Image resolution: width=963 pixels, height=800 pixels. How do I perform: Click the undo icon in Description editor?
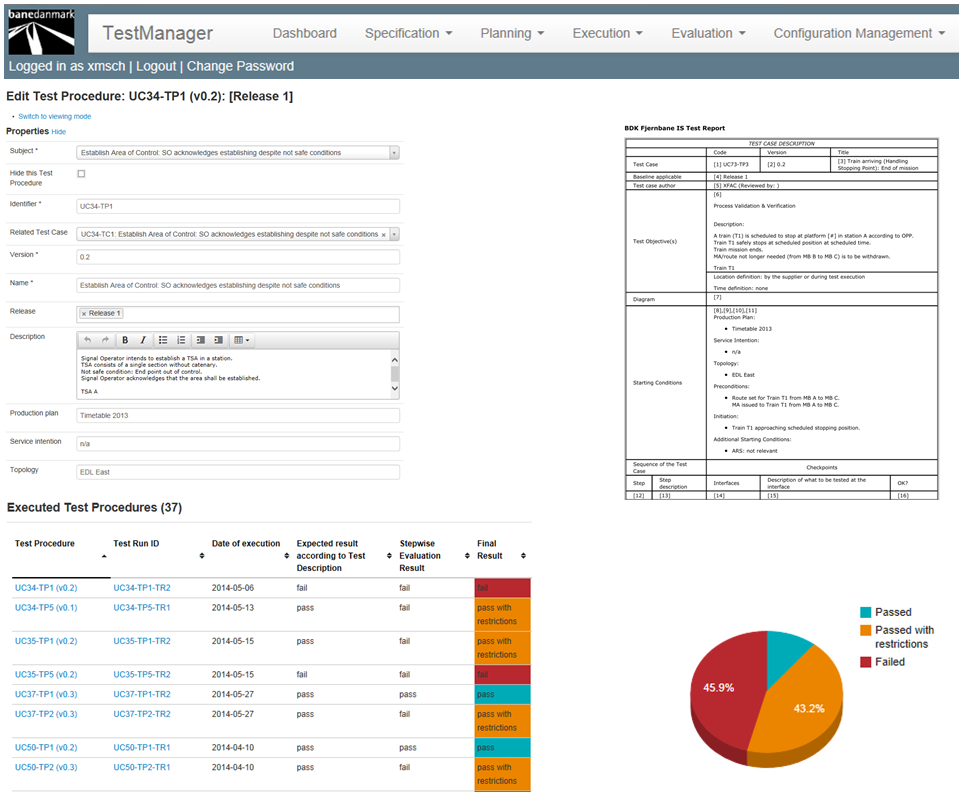pyautogui.click(x=88, y=340)
